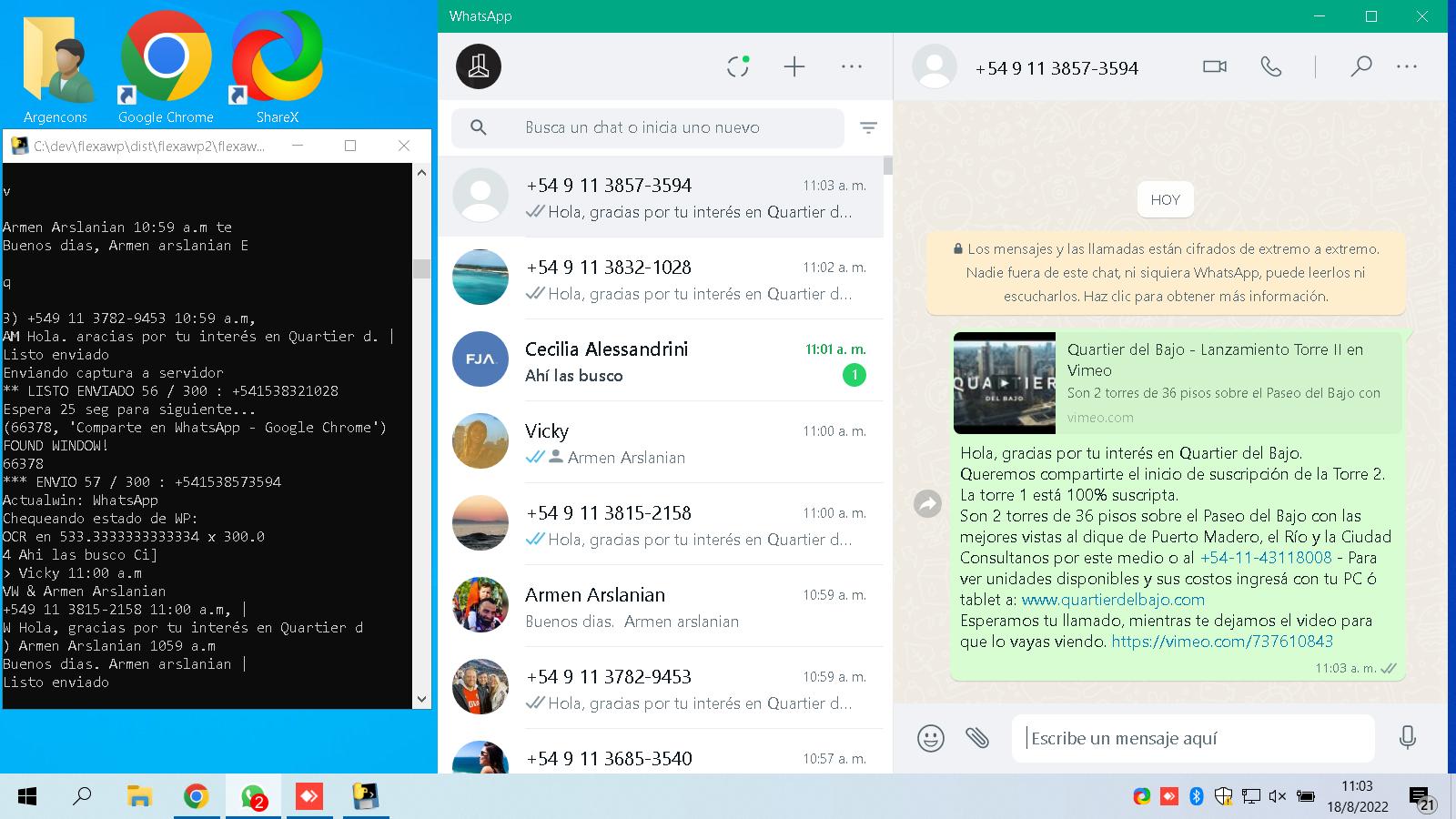The height and width of the screenshot is (819, 1456).
Task: Open the emoji picker
Action: (x=931, y=738)
